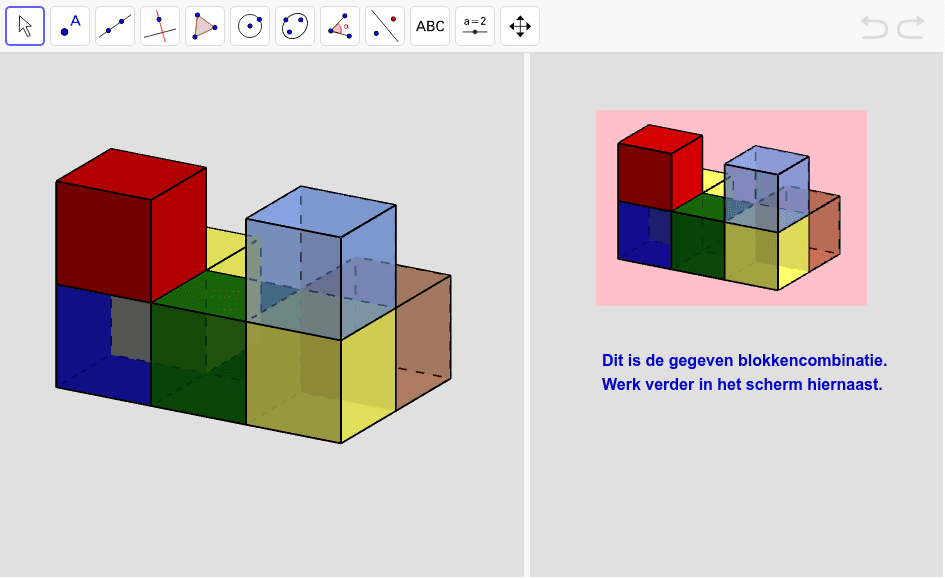The width and height of the screenshot is (945, 579).
Task: Click the text 'Werk verder in het scherm hiernaast.'
Action: point(742,384)
